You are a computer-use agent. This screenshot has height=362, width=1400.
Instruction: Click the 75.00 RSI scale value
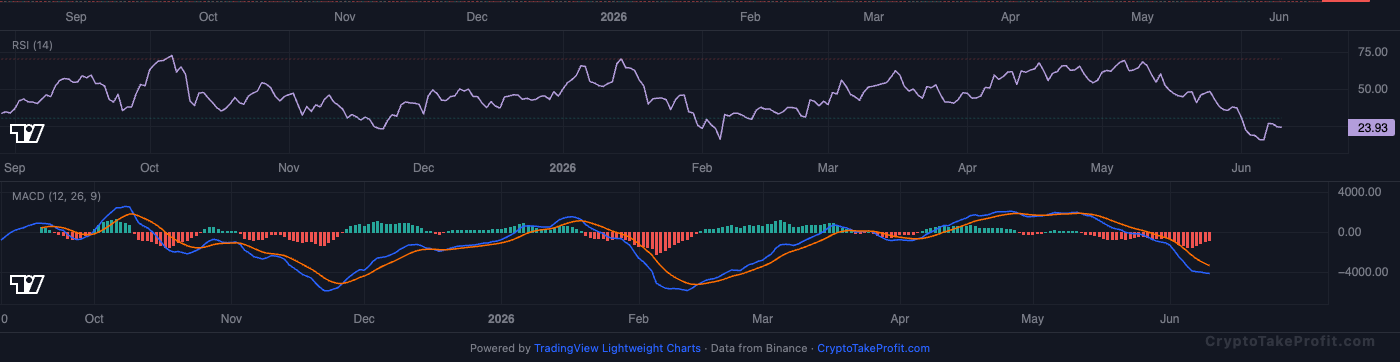1372,52
